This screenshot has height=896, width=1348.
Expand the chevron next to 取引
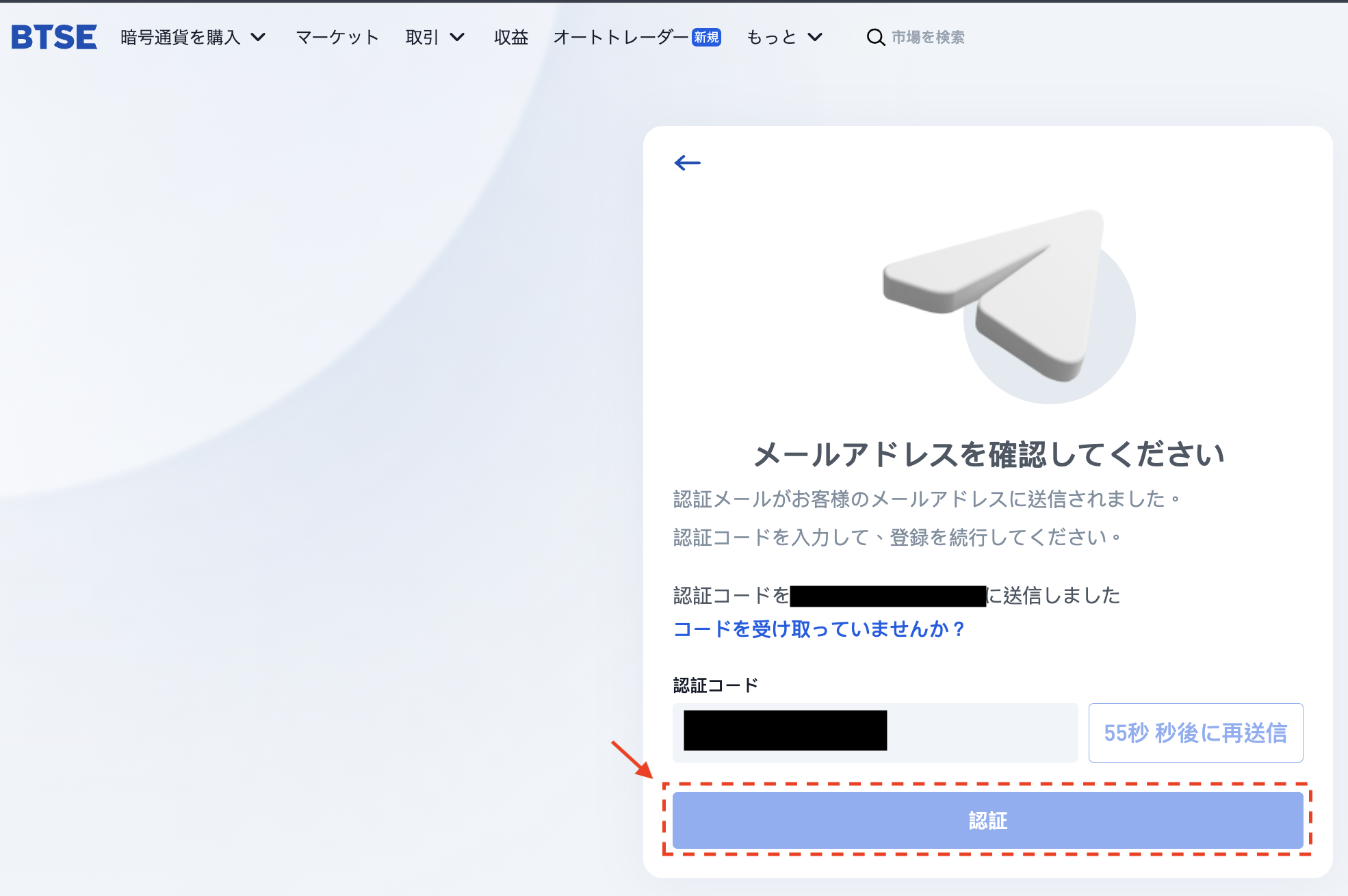tap(457, 37)
